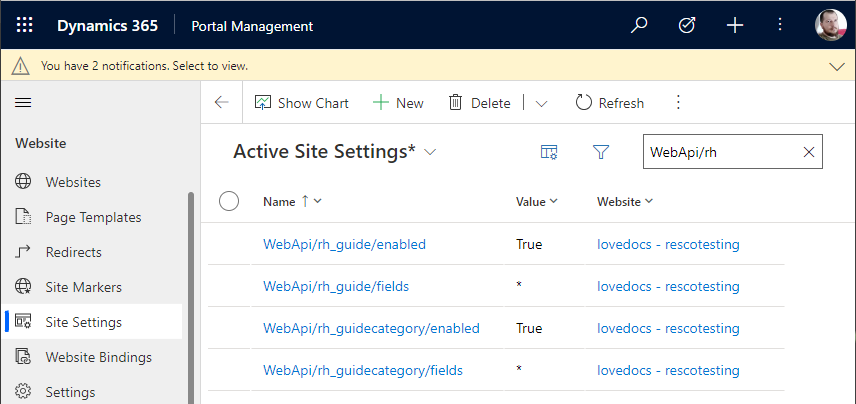Open the edit columns icon
The height and width of the screenshot is (404, 856).
[549, 152]
